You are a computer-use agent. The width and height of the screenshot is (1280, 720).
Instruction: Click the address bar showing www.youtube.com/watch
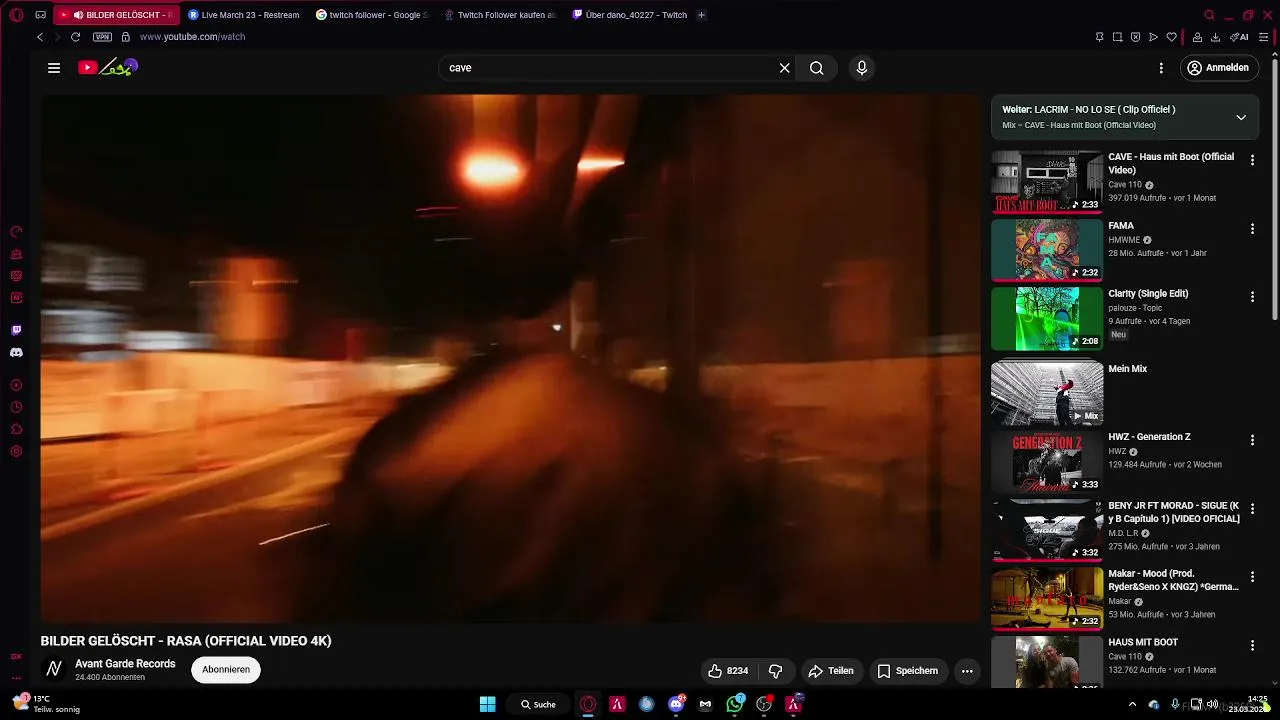click(192, 37)
